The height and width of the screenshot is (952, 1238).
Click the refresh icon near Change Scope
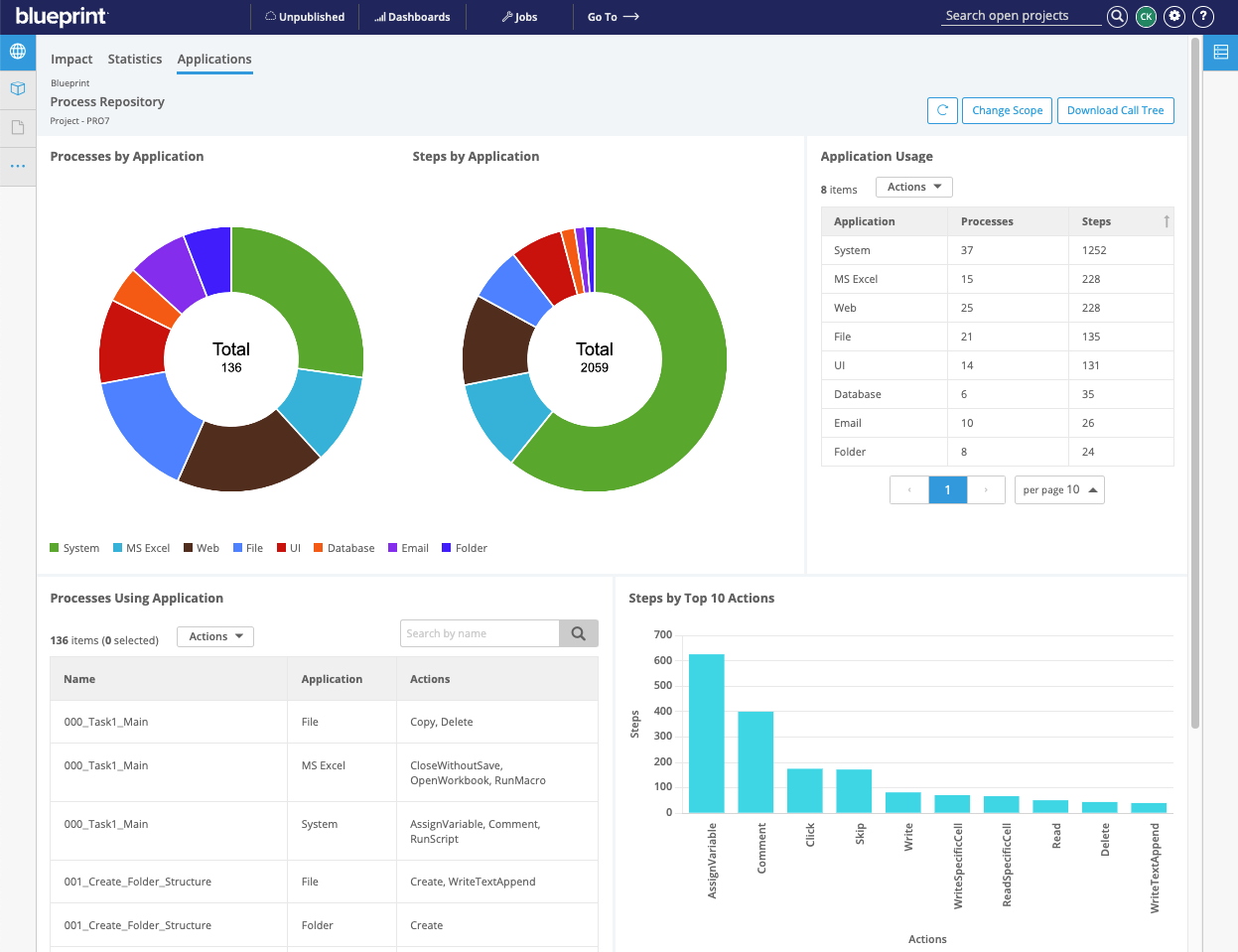pyautogui.click(x=941, y=110)
